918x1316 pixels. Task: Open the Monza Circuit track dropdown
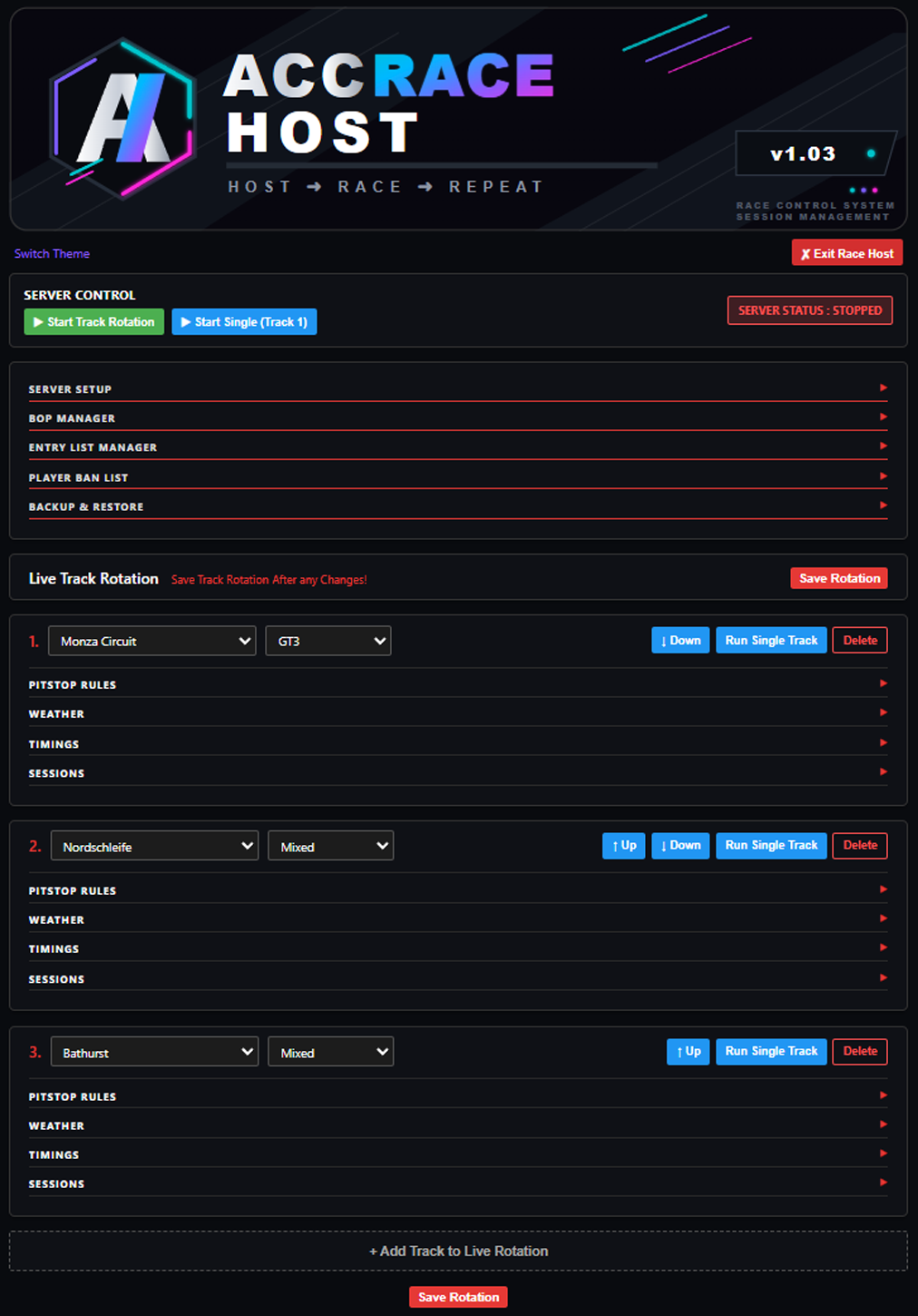tap(152, 641)
